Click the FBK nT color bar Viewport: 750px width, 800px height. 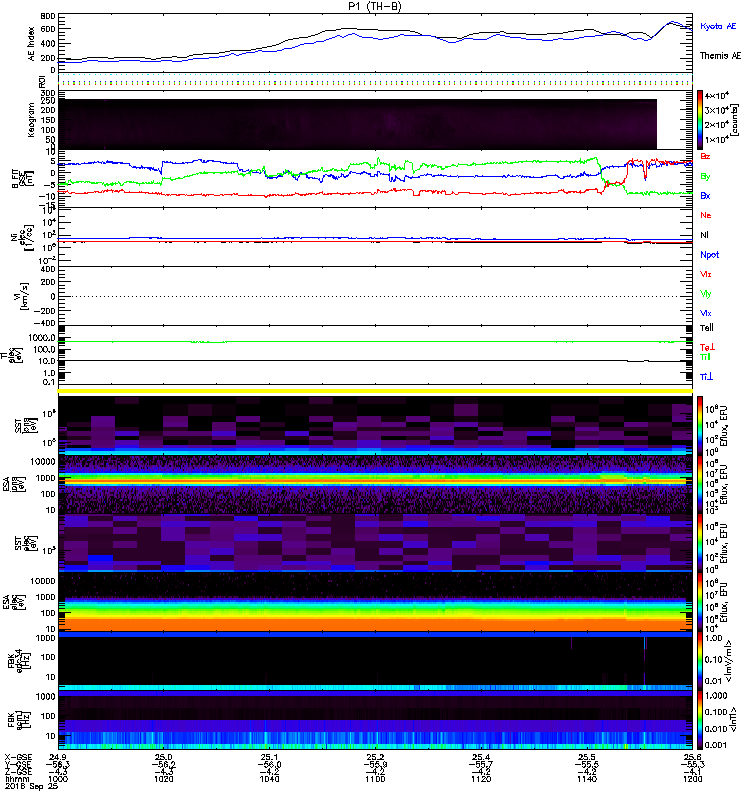pos(700,720)
